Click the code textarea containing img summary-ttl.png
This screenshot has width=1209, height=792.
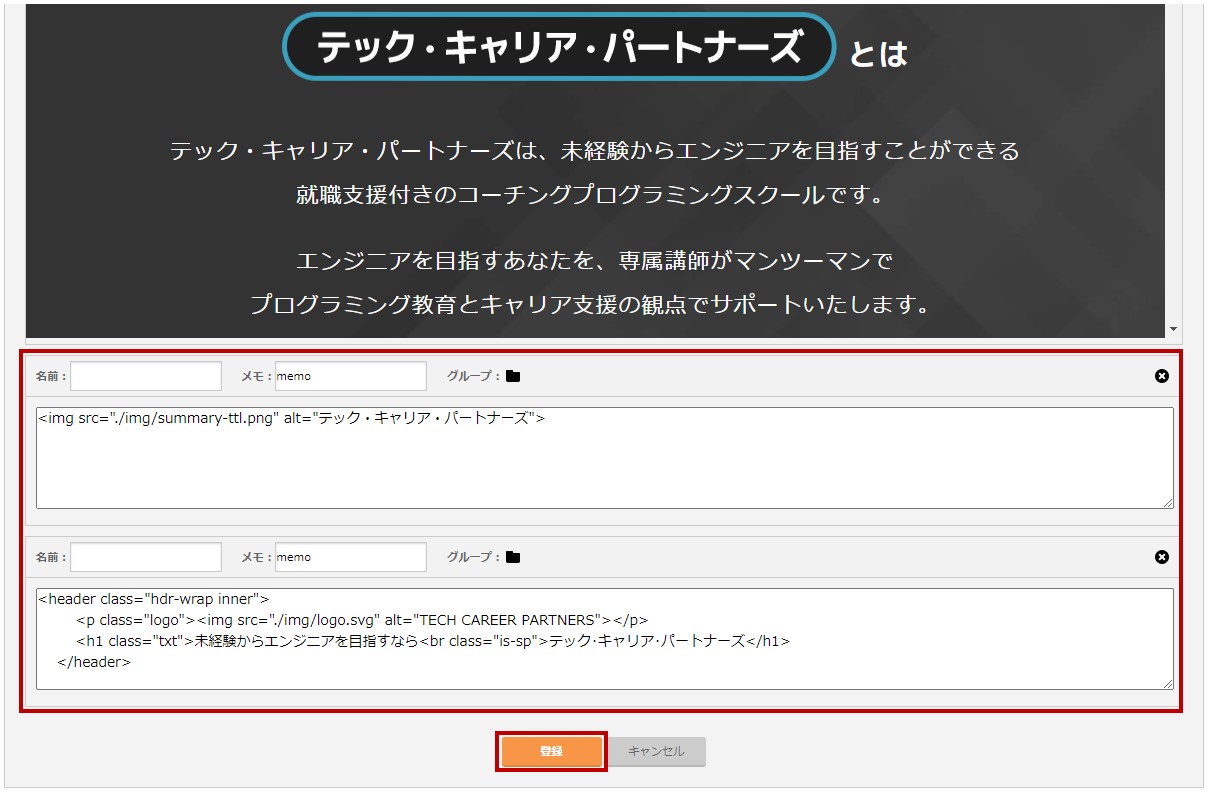(605, 458)
